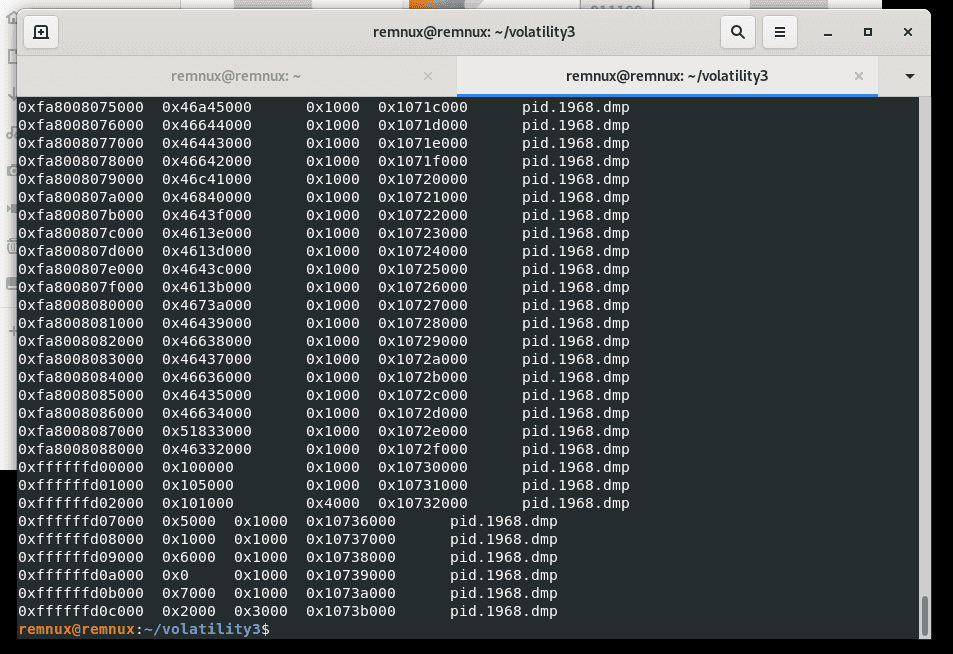Click virtual address 0xfa8008079000
This screenshot has width=953, height=654.
point(81,179)
